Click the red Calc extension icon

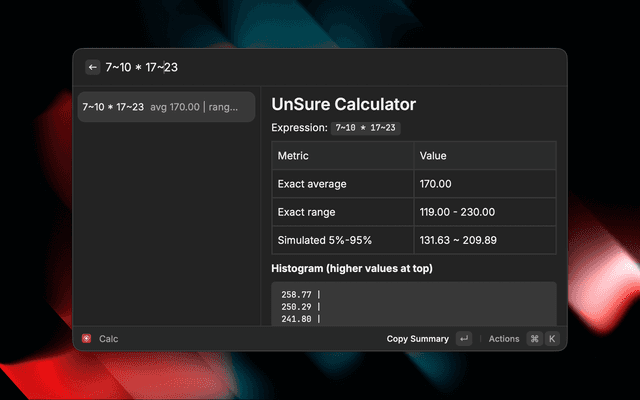[87, 339]
